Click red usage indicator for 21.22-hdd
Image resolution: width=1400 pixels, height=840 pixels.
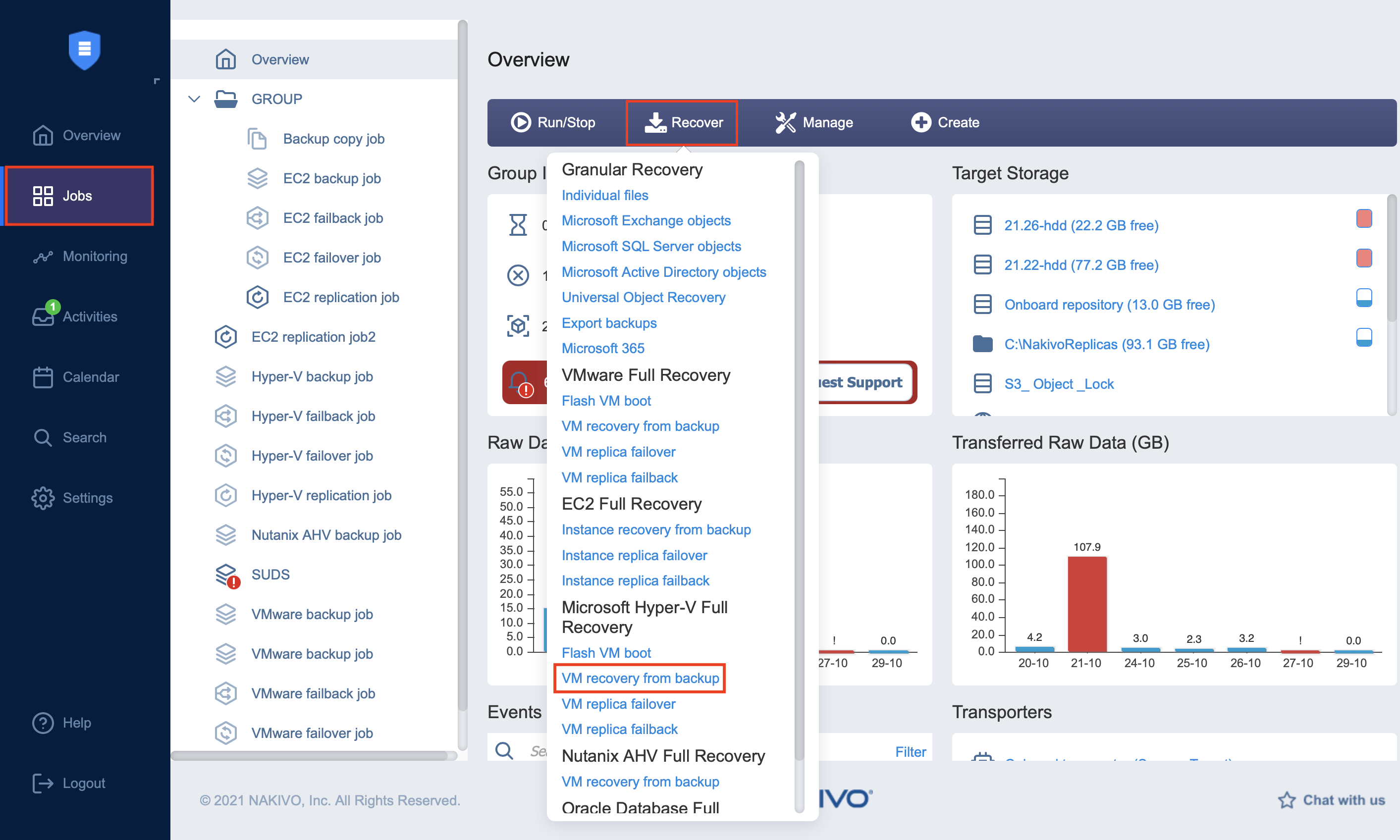(1363, 259)
